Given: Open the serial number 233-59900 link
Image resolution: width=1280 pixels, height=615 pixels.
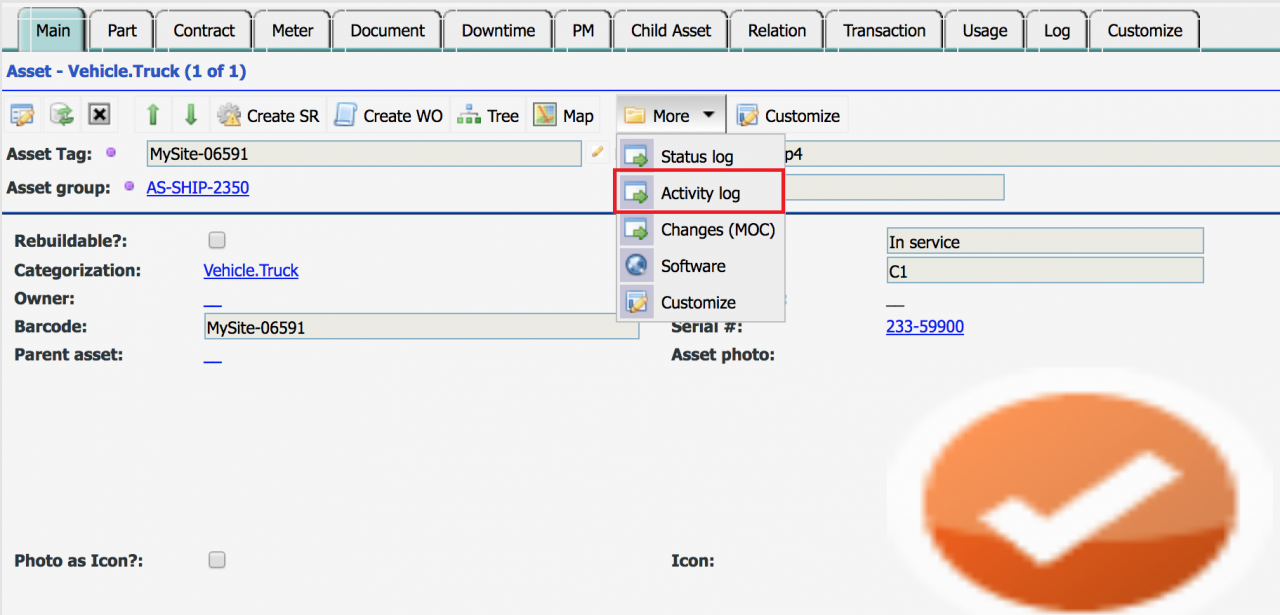Looking at the screenshot, I should pos(925,326).
